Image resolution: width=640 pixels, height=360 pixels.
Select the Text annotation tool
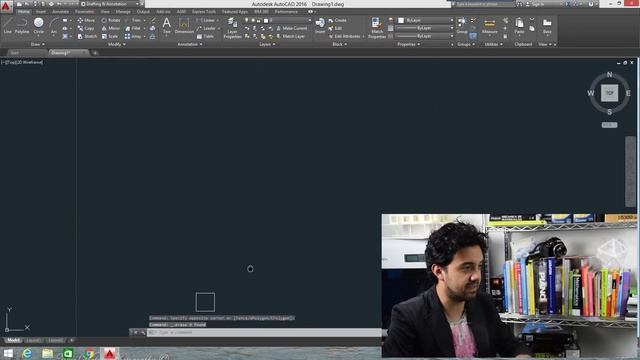(167, 25)
